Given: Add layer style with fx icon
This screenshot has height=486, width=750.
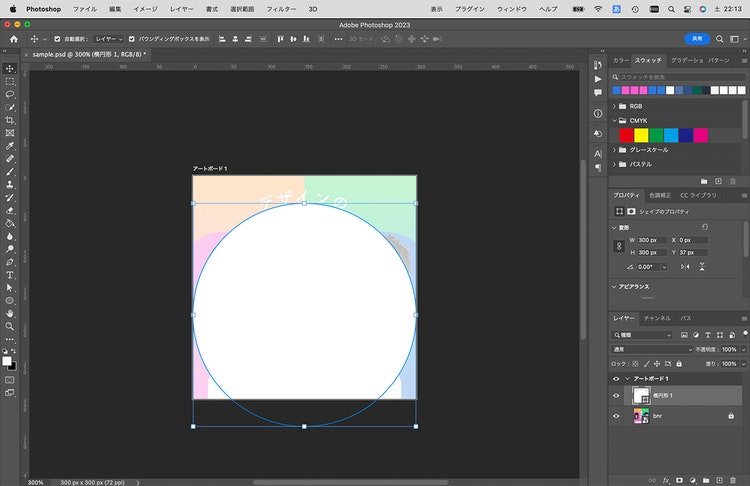Looking at the screenshot, I should (666, 480).
